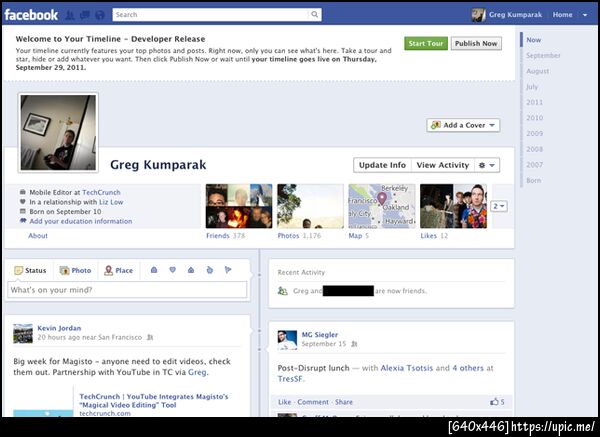
Task: Click audience icon on Kevin Jordan post
Action: 150,338
